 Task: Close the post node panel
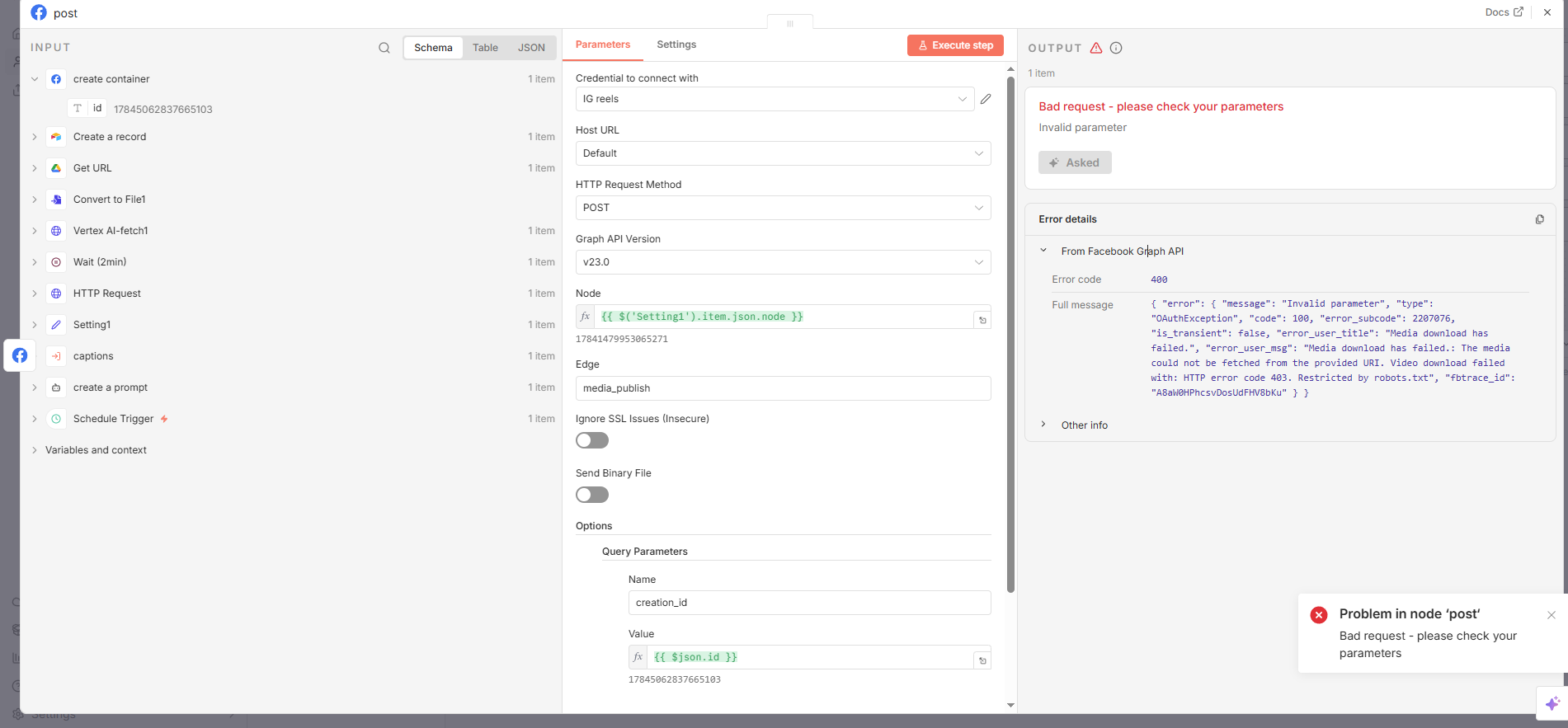tap(1547, 12)
